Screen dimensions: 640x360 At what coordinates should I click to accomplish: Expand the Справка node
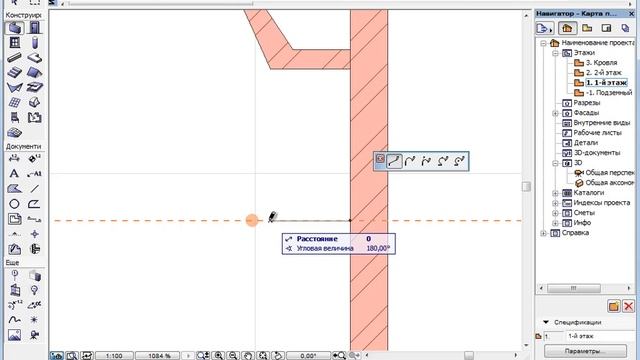click(544, 233)
